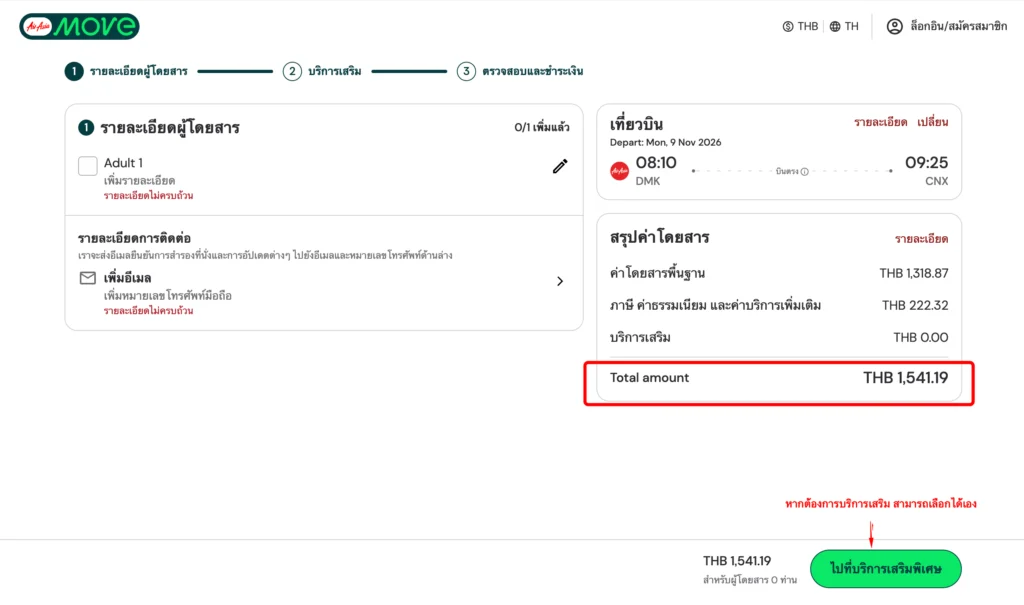Open the THB currency selector

pyautogui.click(x=800, y=26)
